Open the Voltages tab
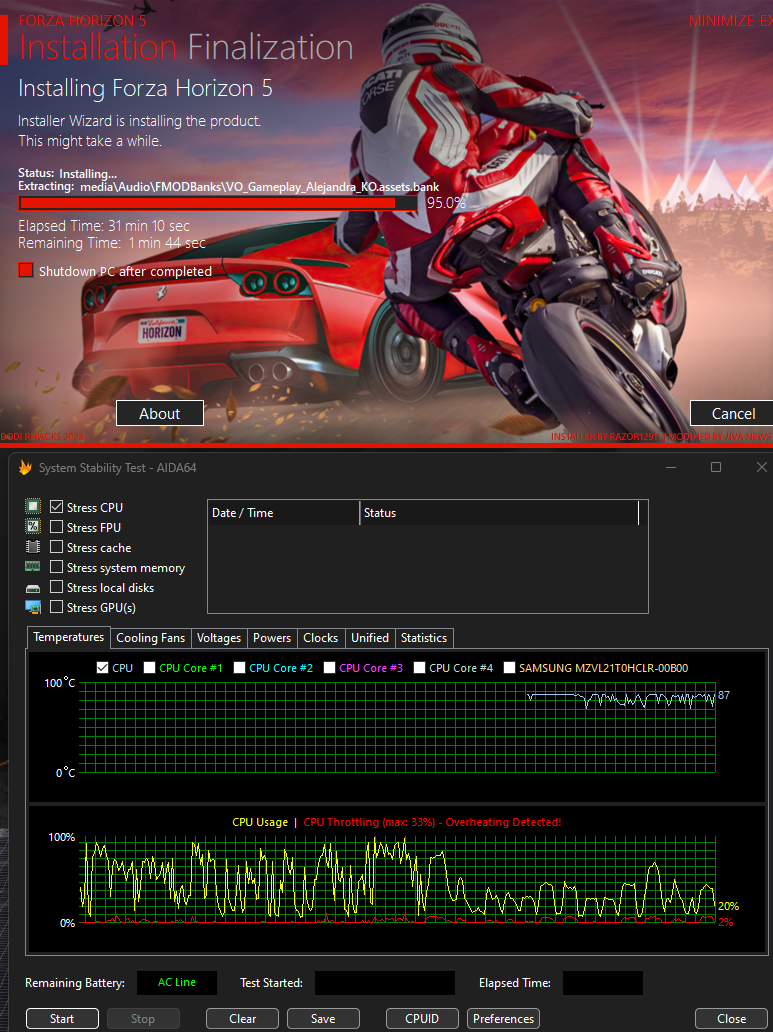Viewport: 773px width, 1032px height. click(x=219, y=638)
